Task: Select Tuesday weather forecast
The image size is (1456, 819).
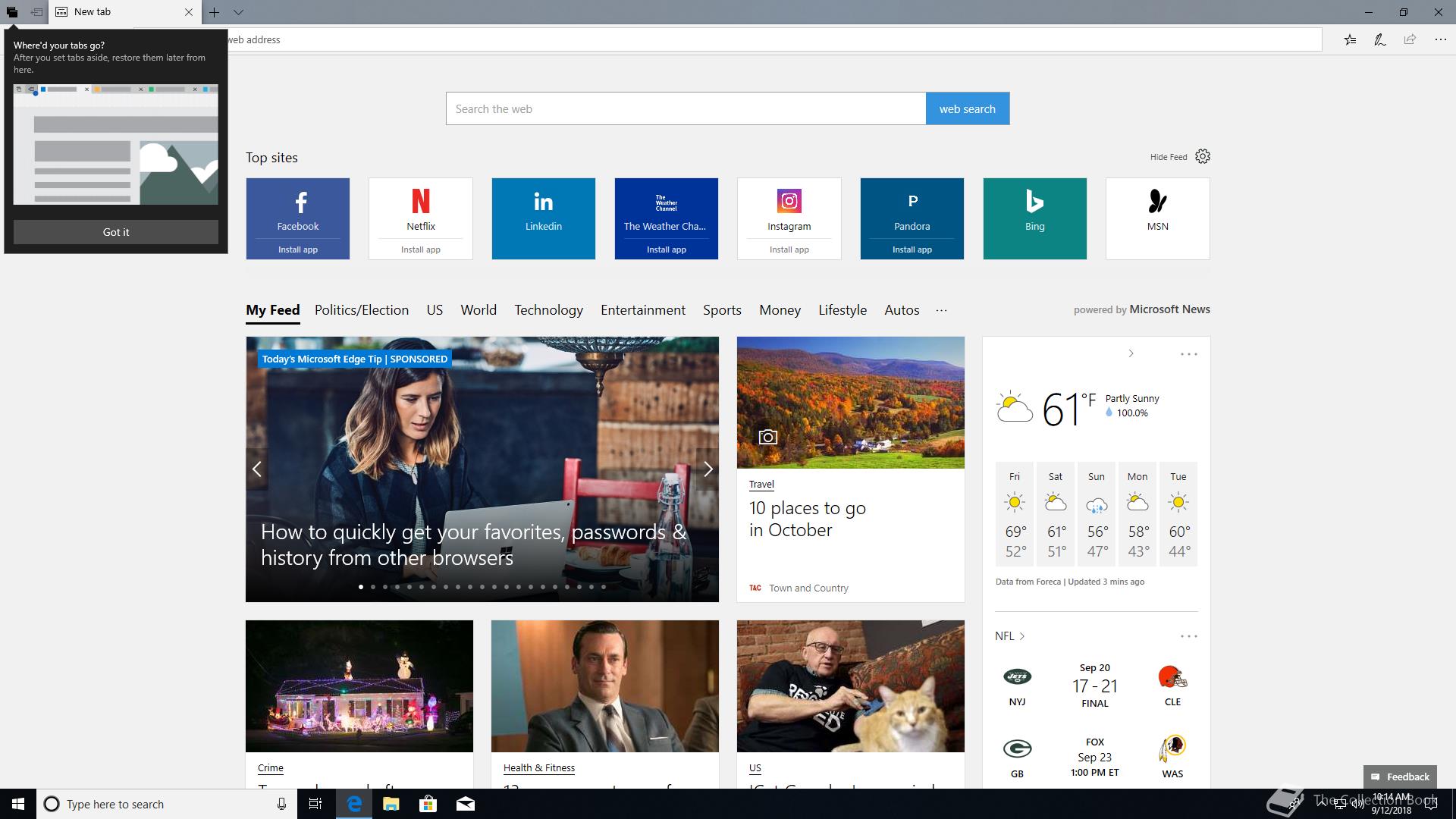Action: 1178,514
